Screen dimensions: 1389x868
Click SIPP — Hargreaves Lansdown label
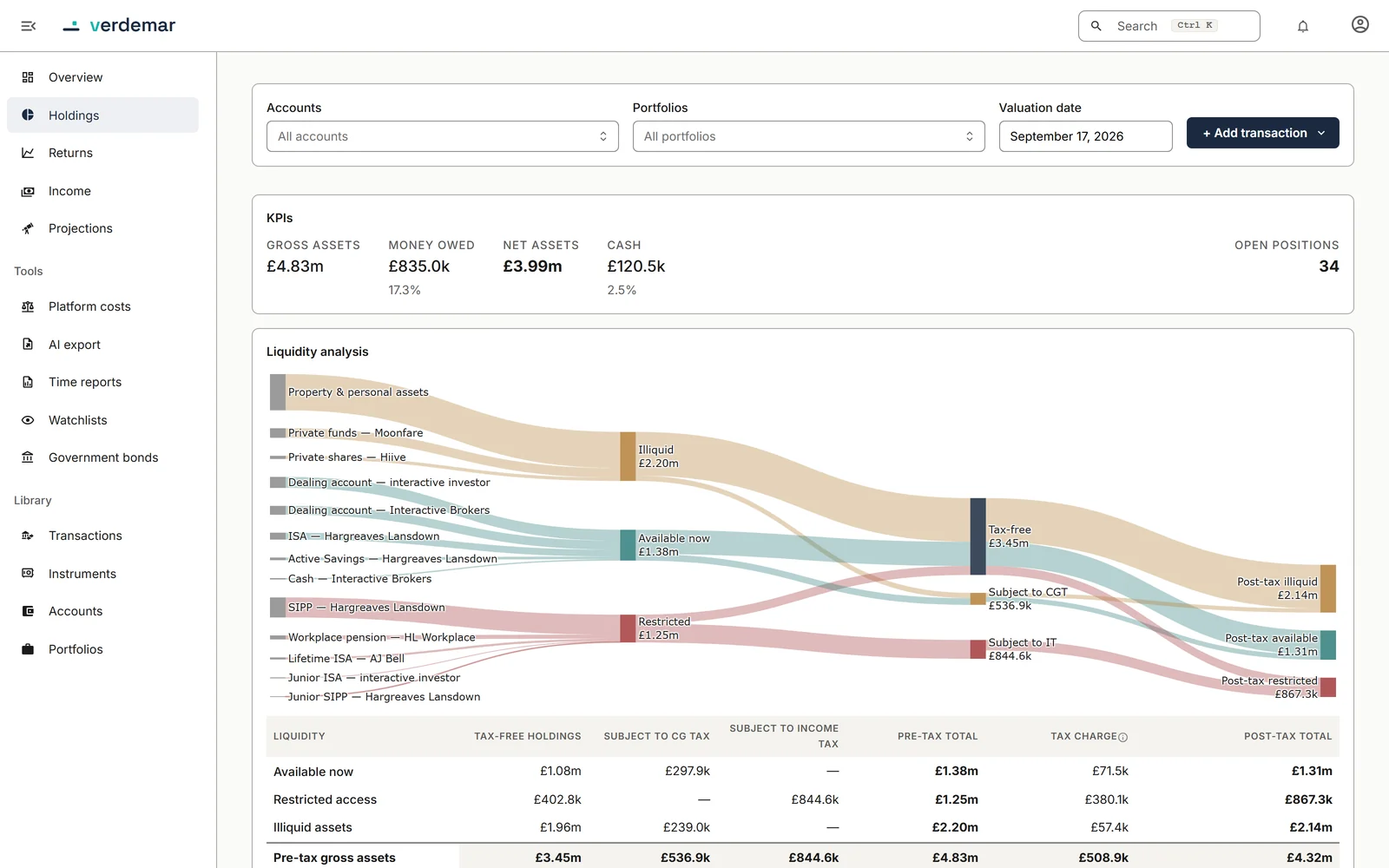point(366,608)
